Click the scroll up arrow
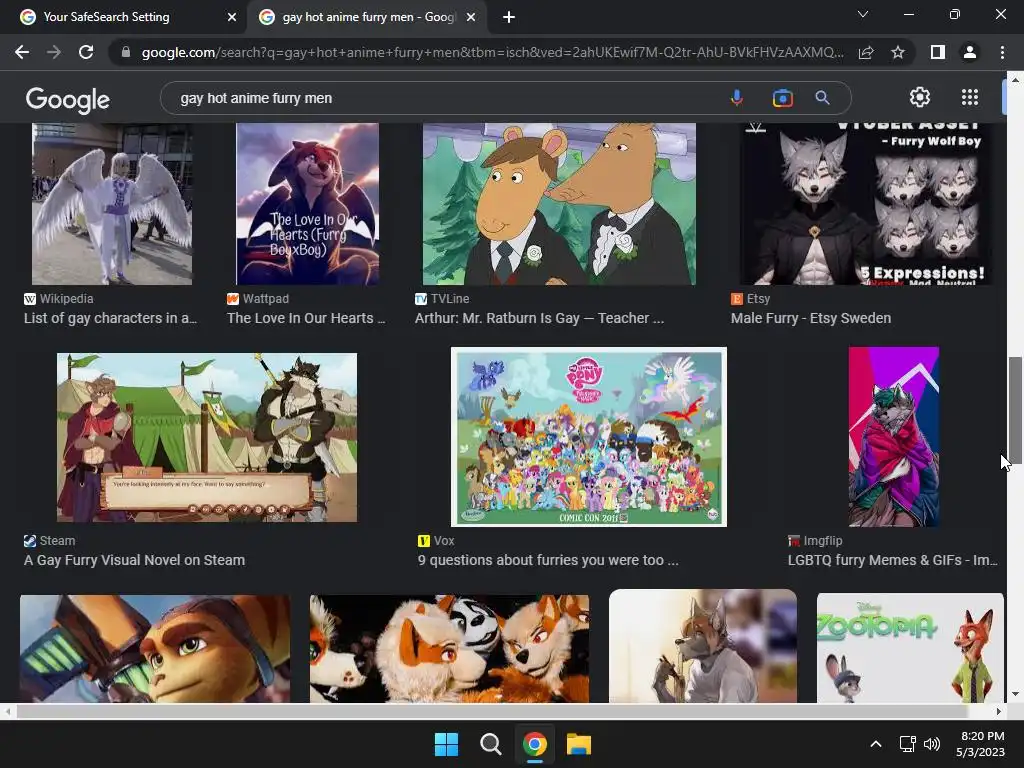Image resolution: width=1024 pixels, height=768 pixels. click(1015, 80)
